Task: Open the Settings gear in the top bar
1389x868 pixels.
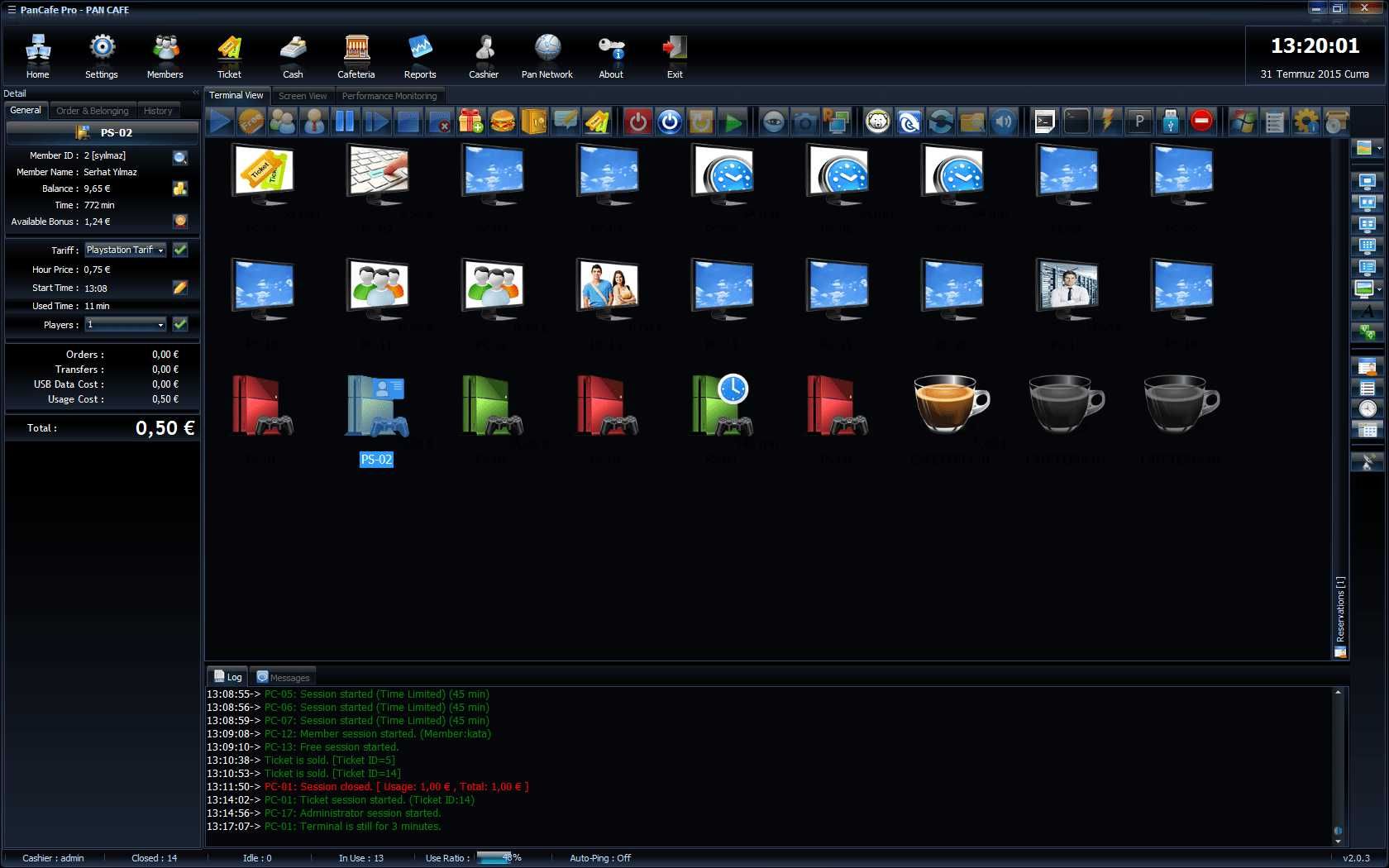Action: (102, 56)
